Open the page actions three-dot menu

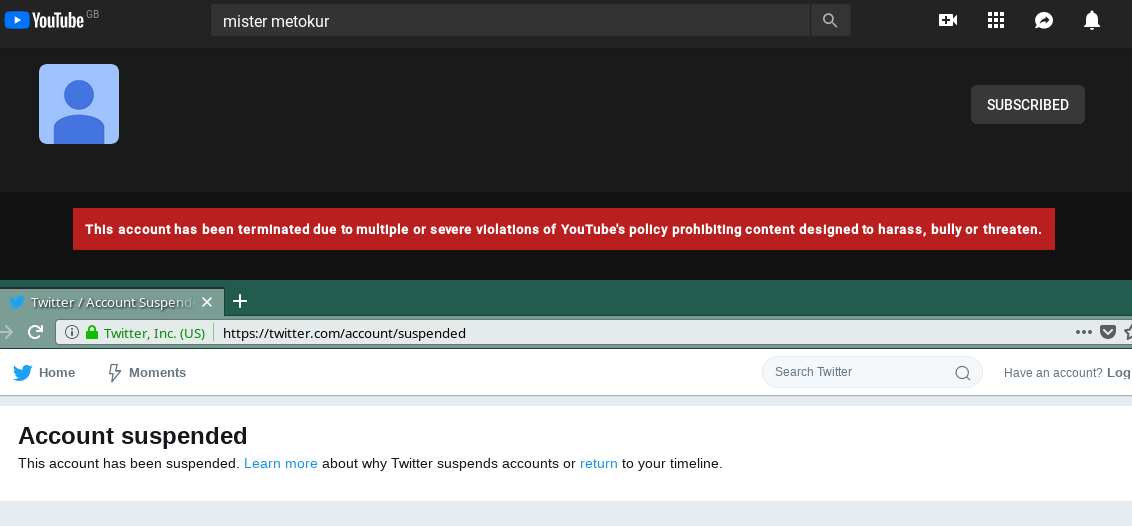tap(1083, 332)
